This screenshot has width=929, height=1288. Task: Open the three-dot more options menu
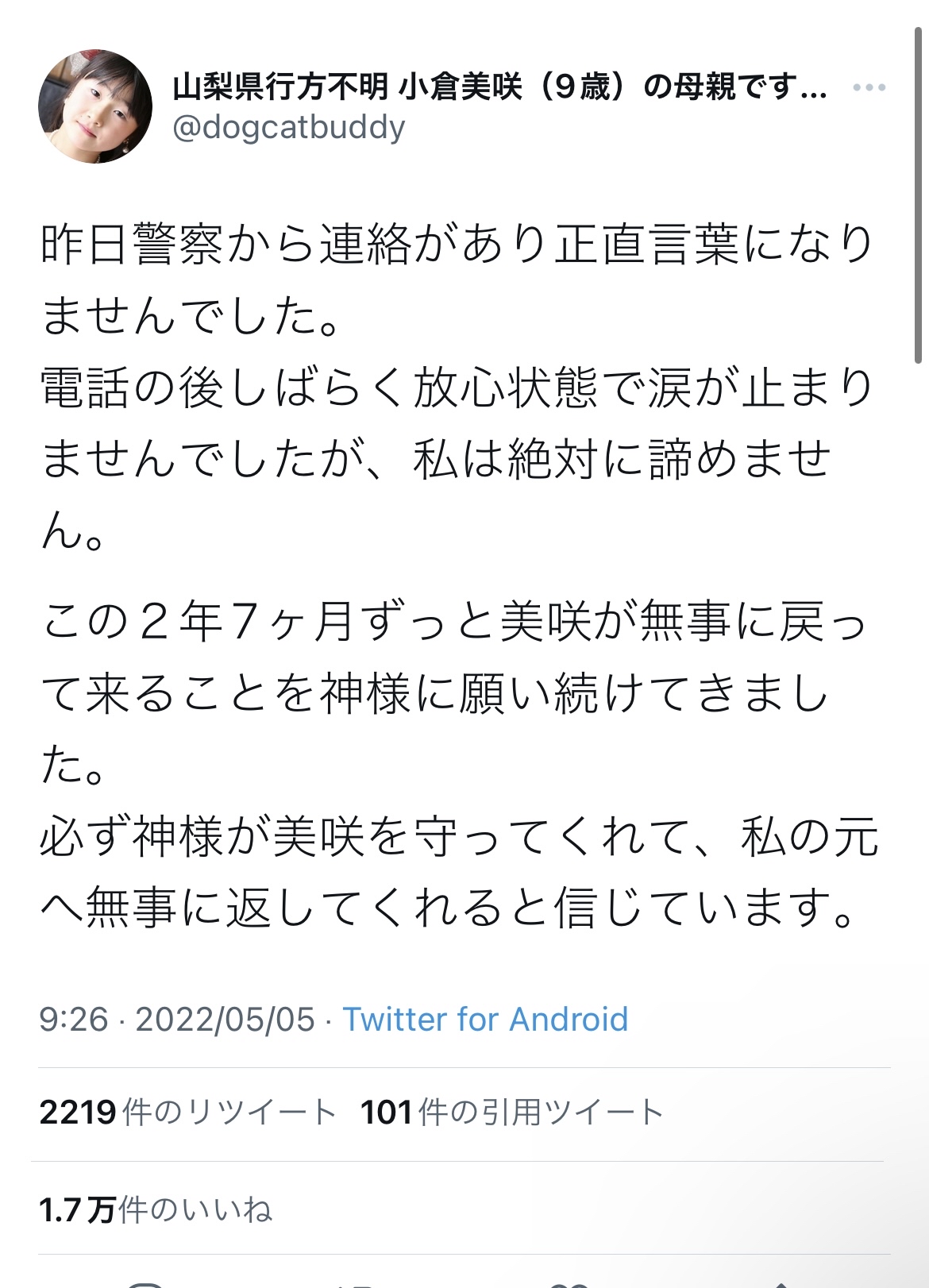[869, 87]
